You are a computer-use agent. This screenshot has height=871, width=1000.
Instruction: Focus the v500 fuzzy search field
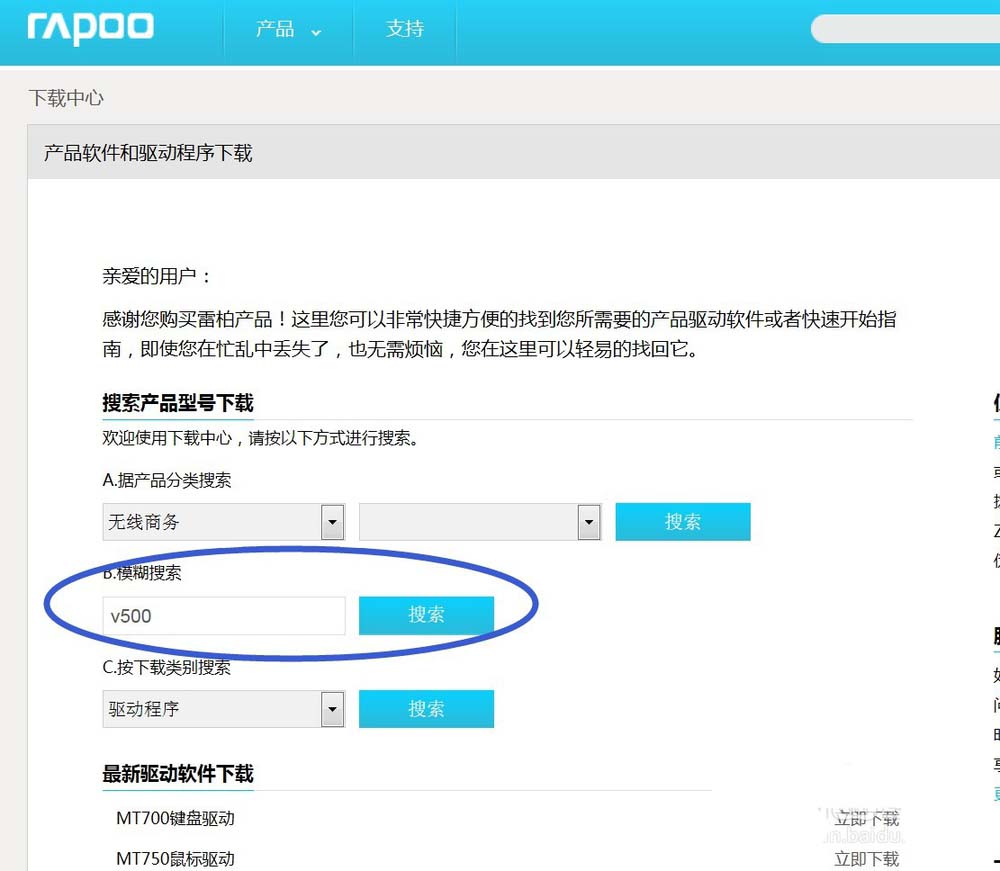224,616
